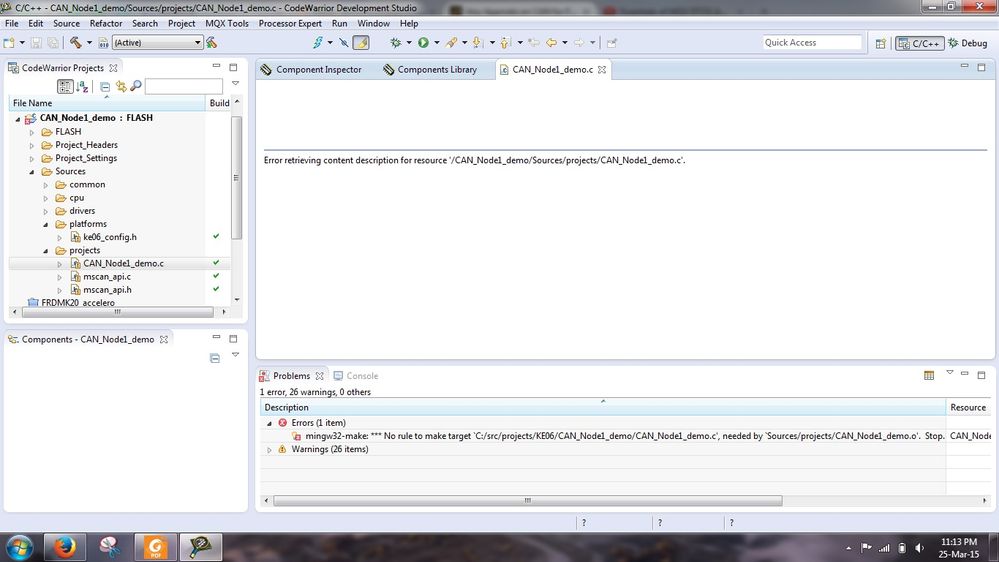The image size is (999, 562).
Task: Click the Save toolbar icon
Action: point(36,43)
